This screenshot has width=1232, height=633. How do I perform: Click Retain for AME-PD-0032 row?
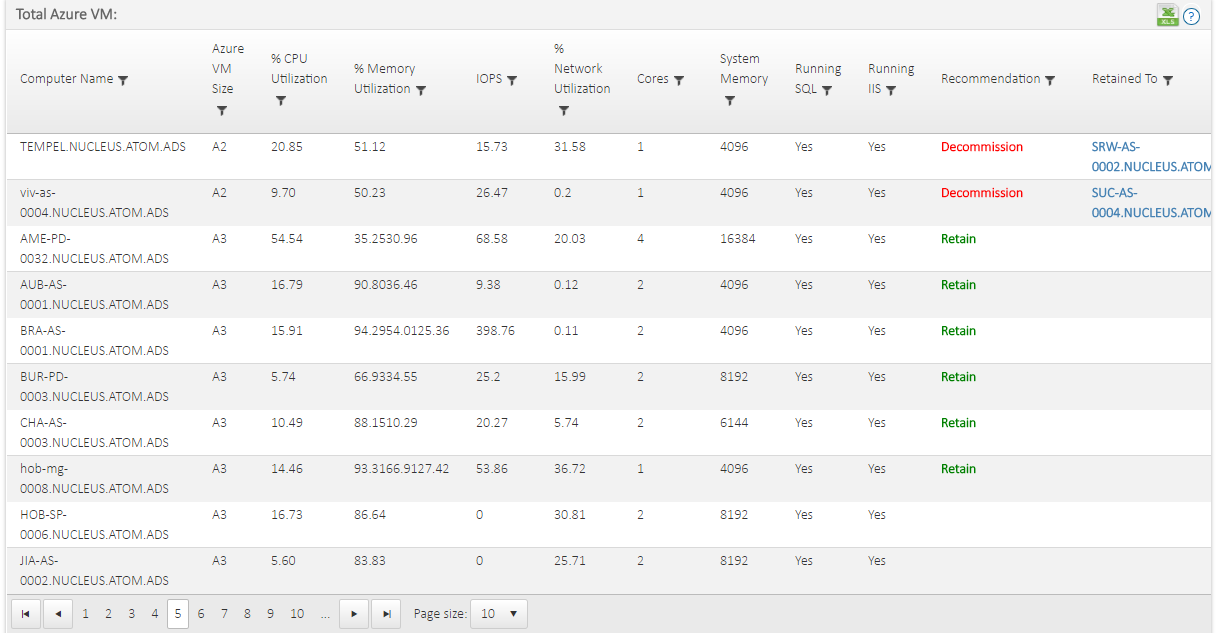click(958, 239)
